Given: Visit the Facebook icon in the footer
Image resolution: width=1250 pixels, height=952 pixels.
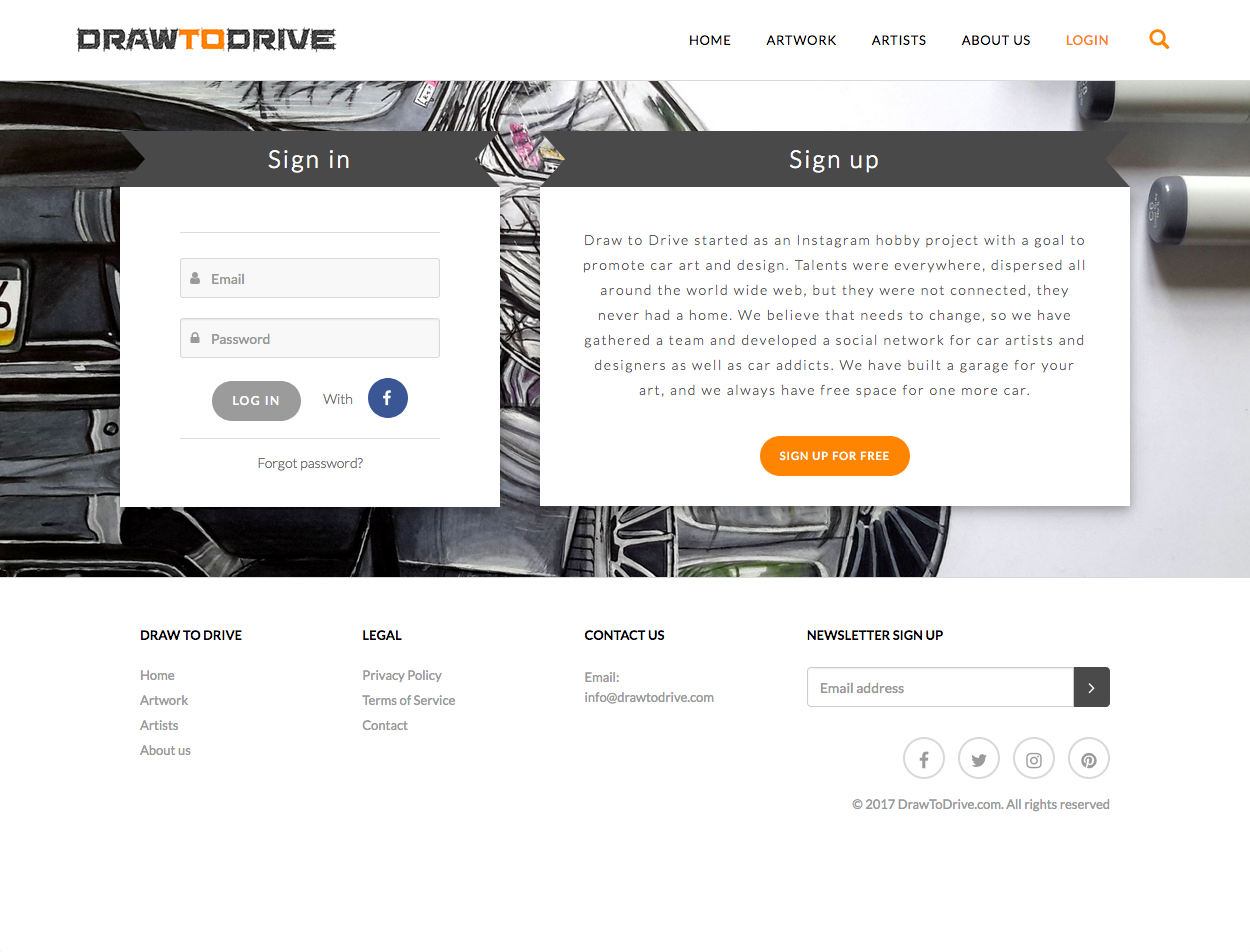Looking at the screenshot, I should 923,758.
